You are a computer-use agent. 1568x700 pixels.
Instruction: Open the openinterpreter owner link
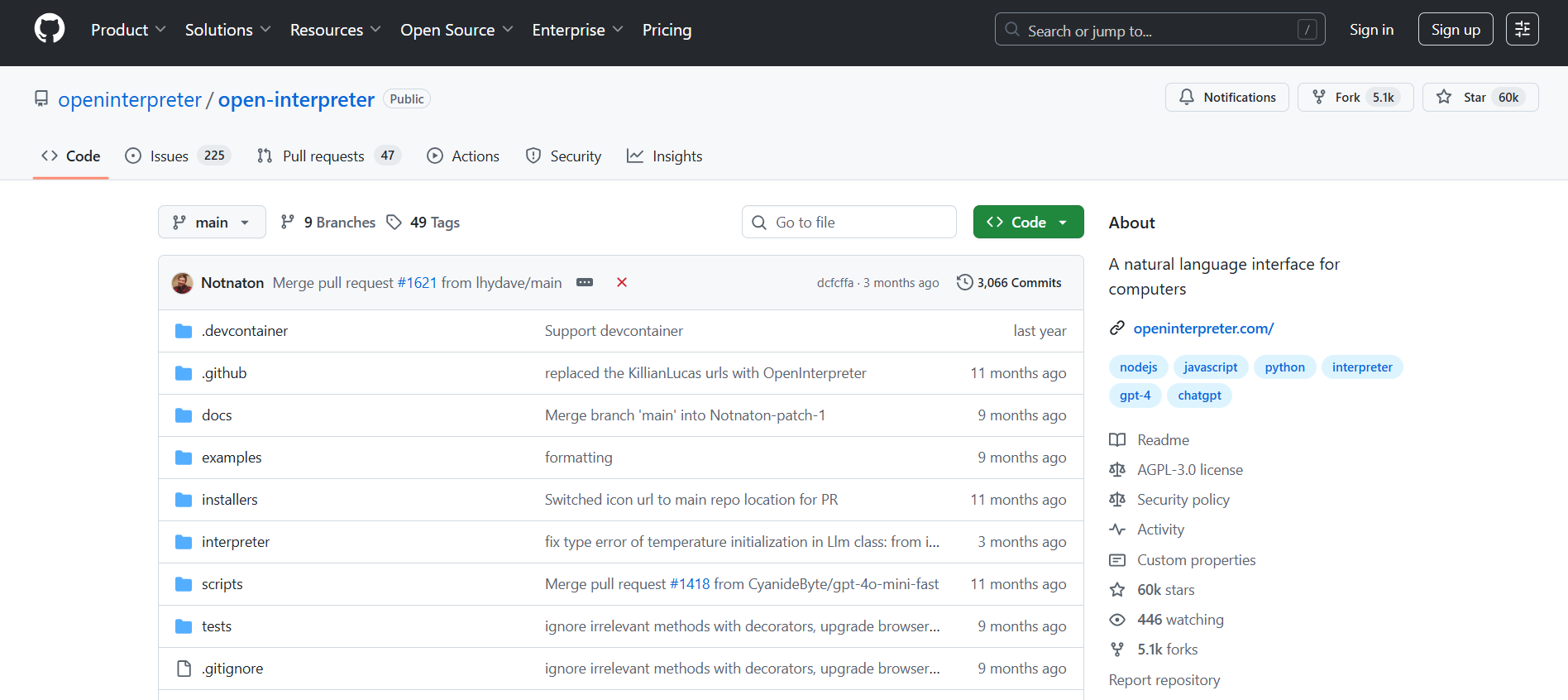pos(130,99)
